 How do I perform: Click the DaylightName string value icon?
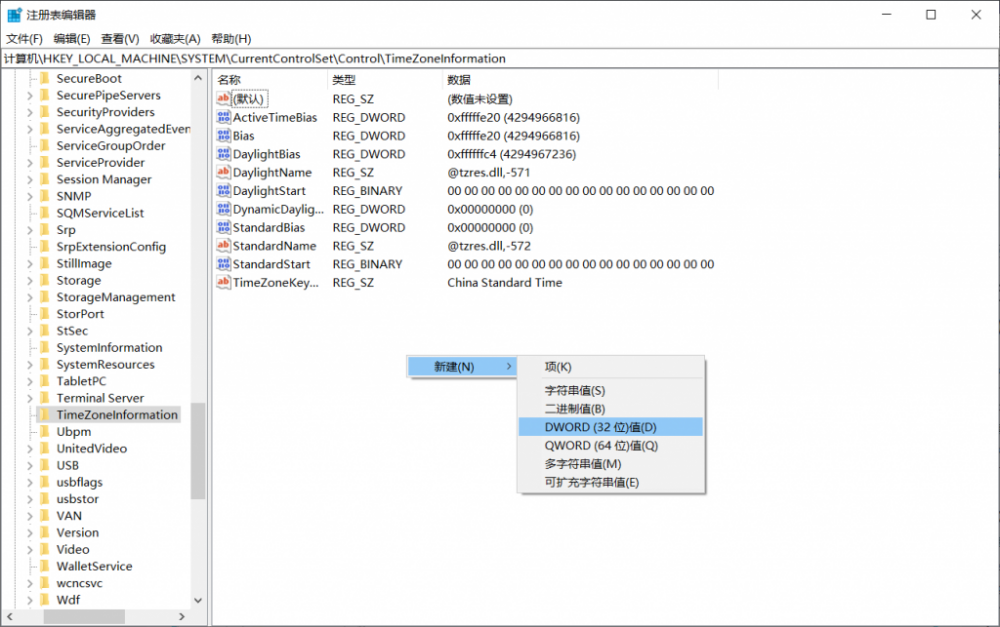pyautogui.click(x=224, y=173)
